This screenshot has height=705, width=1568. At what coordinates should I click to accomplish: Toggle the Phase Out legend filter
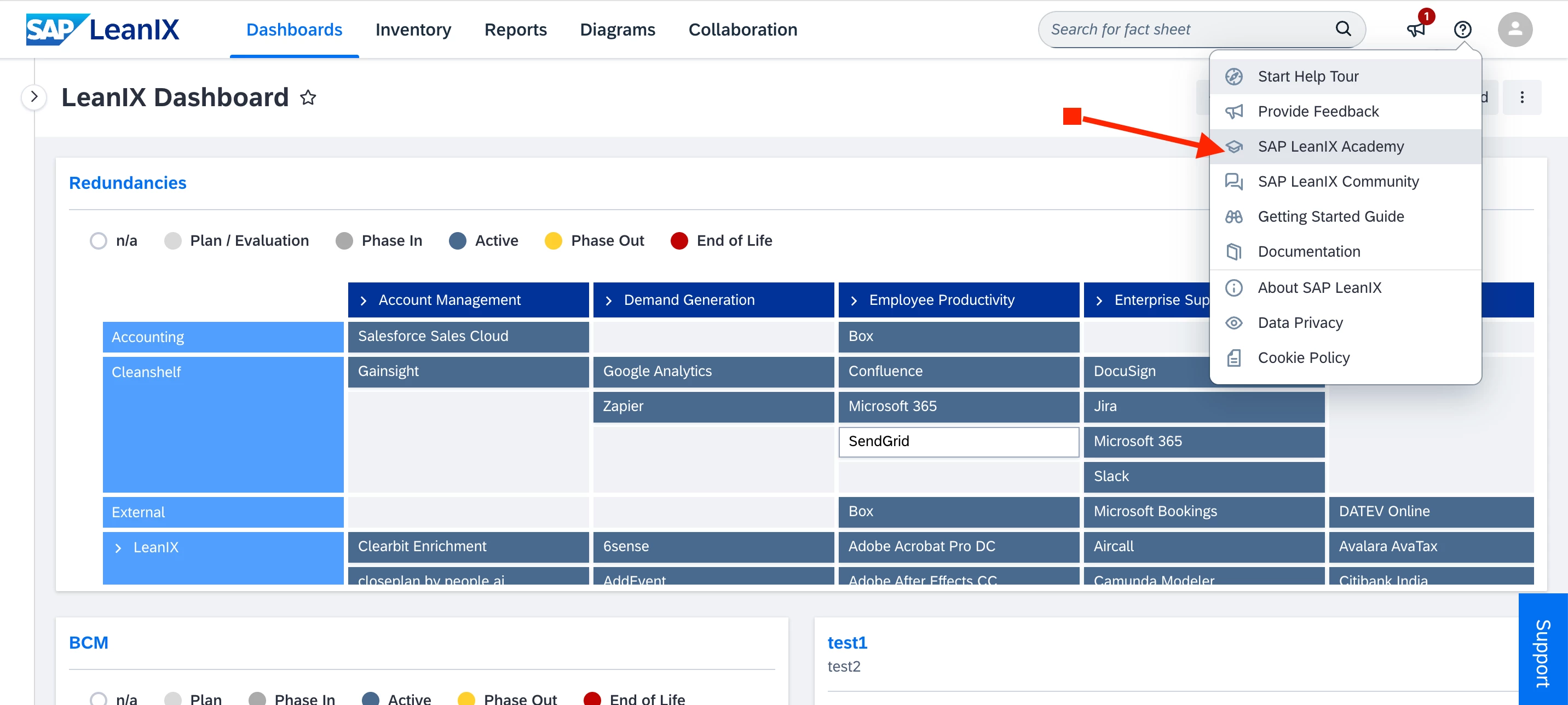553,241
